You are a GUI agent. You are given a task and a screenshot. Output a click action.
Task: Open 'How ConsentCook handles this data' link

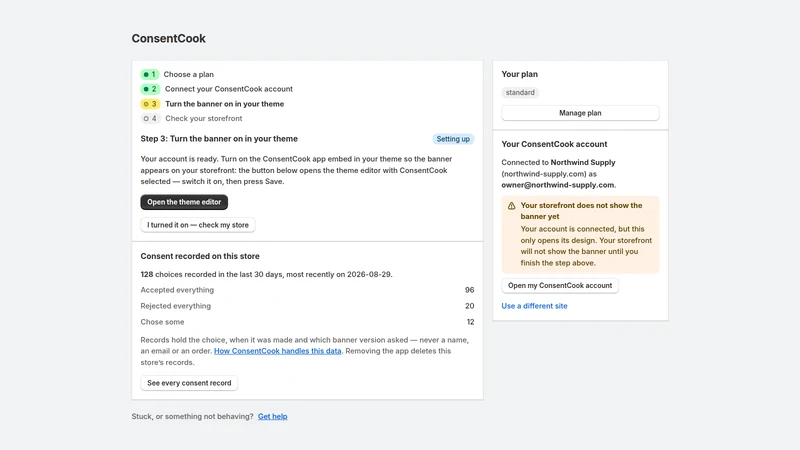pos(278,351)
